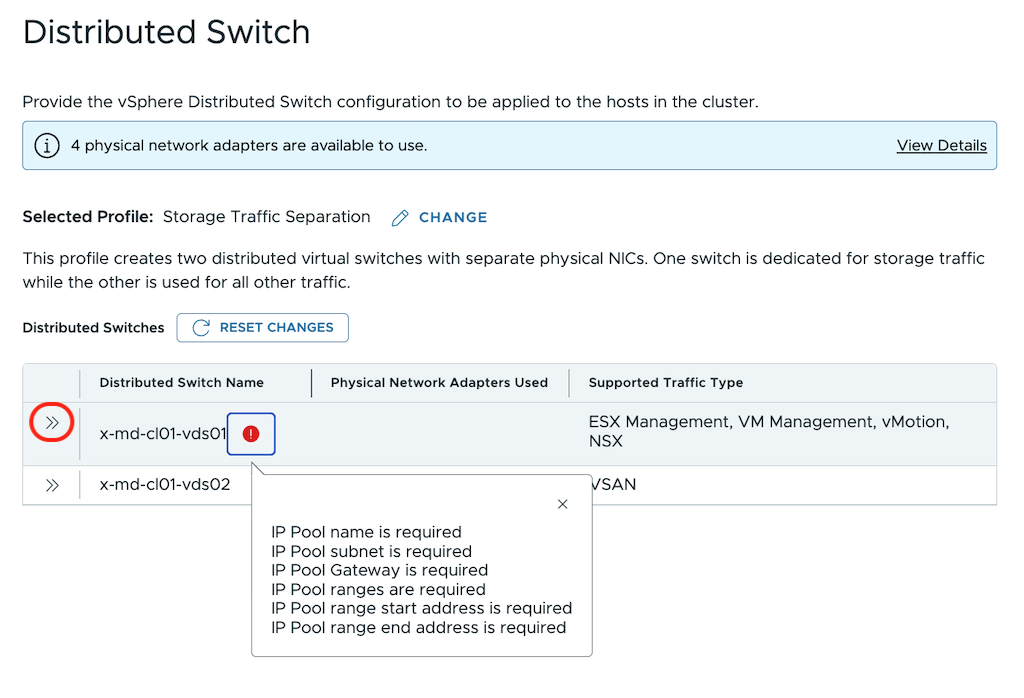
Task: Select the x-md-cl01-vds01 name cell
Action: pos(164,434)
